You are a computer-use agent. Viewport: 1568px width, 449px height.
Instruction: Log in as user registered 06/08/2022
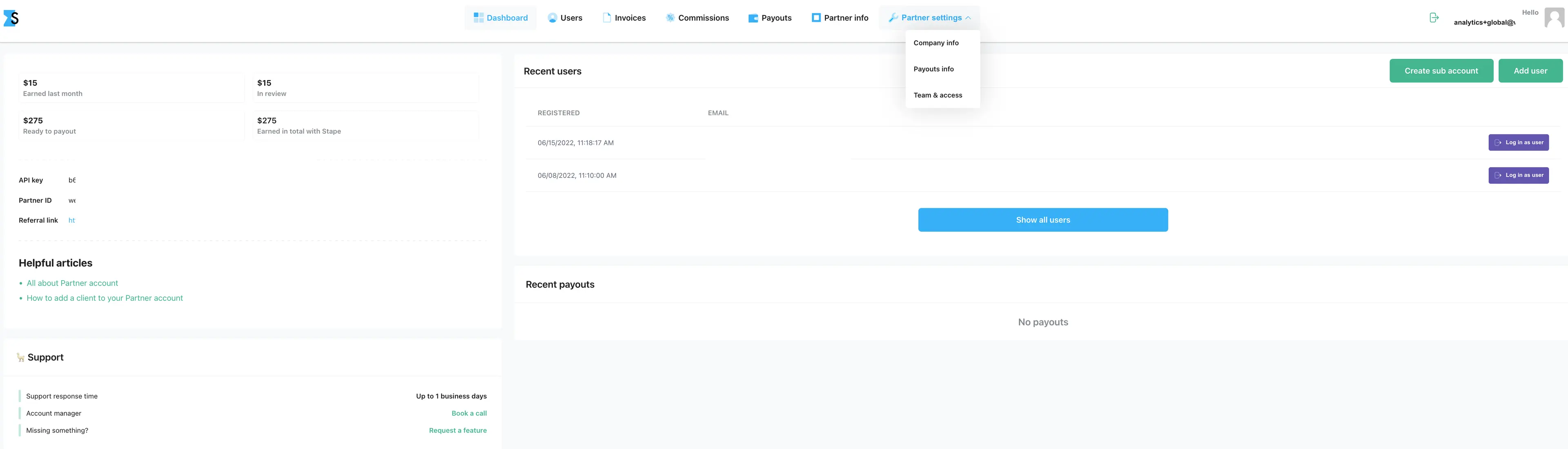(1518, 175)
